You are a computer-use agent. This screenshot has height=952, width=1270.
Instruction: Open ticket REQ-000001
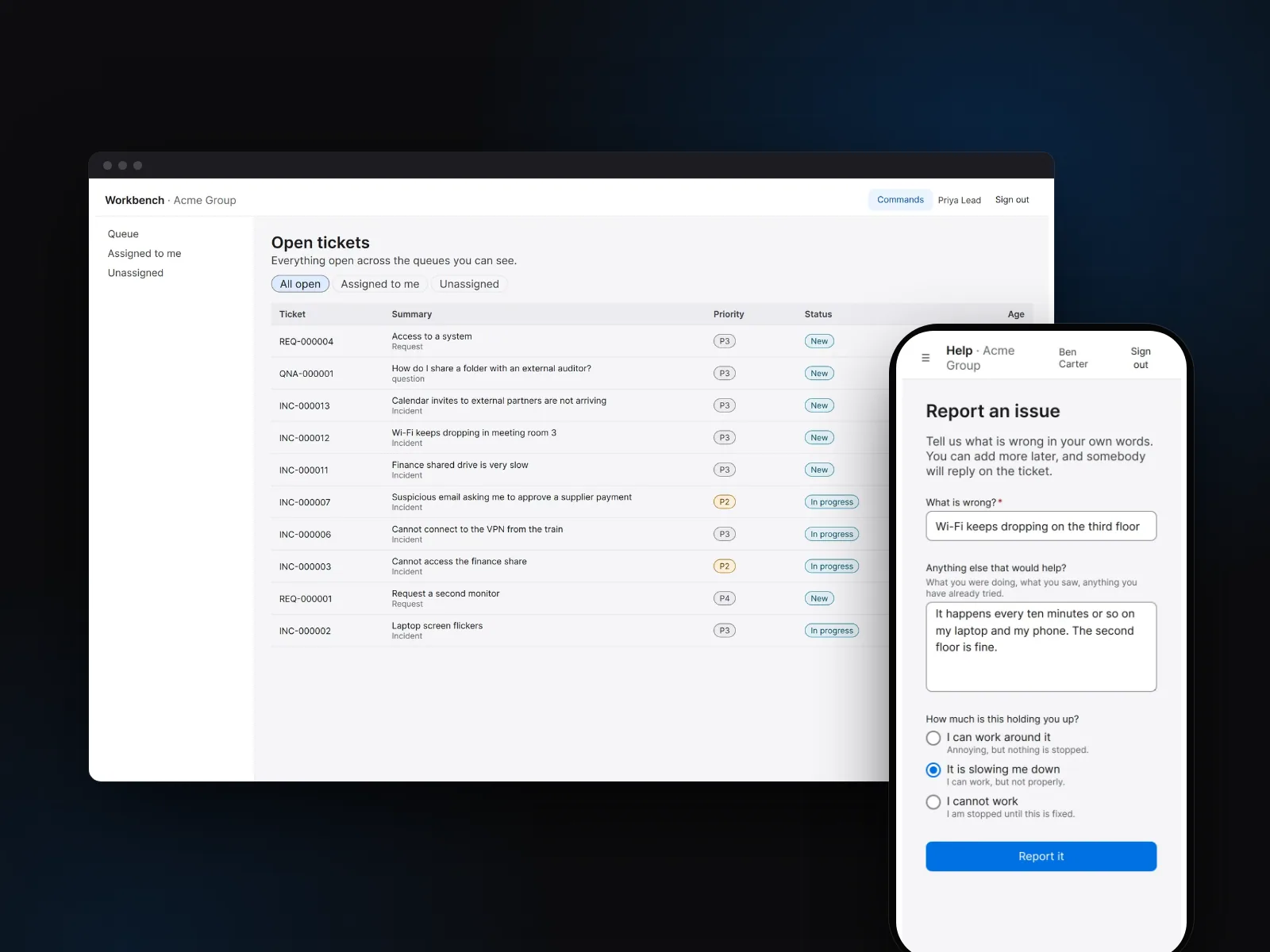(306, 599)
